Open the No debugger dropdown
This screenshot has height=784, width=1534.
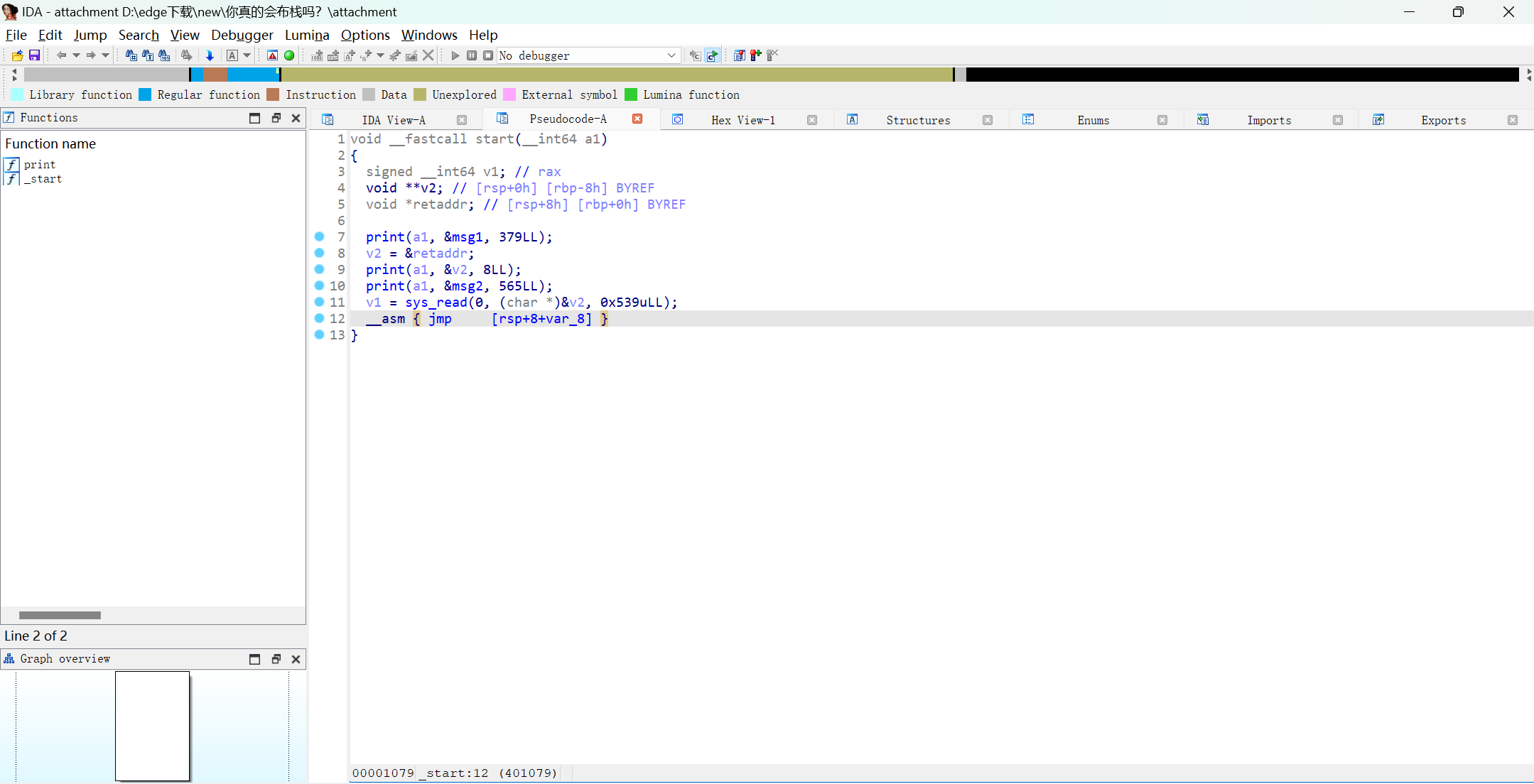[x=671, y=55]
